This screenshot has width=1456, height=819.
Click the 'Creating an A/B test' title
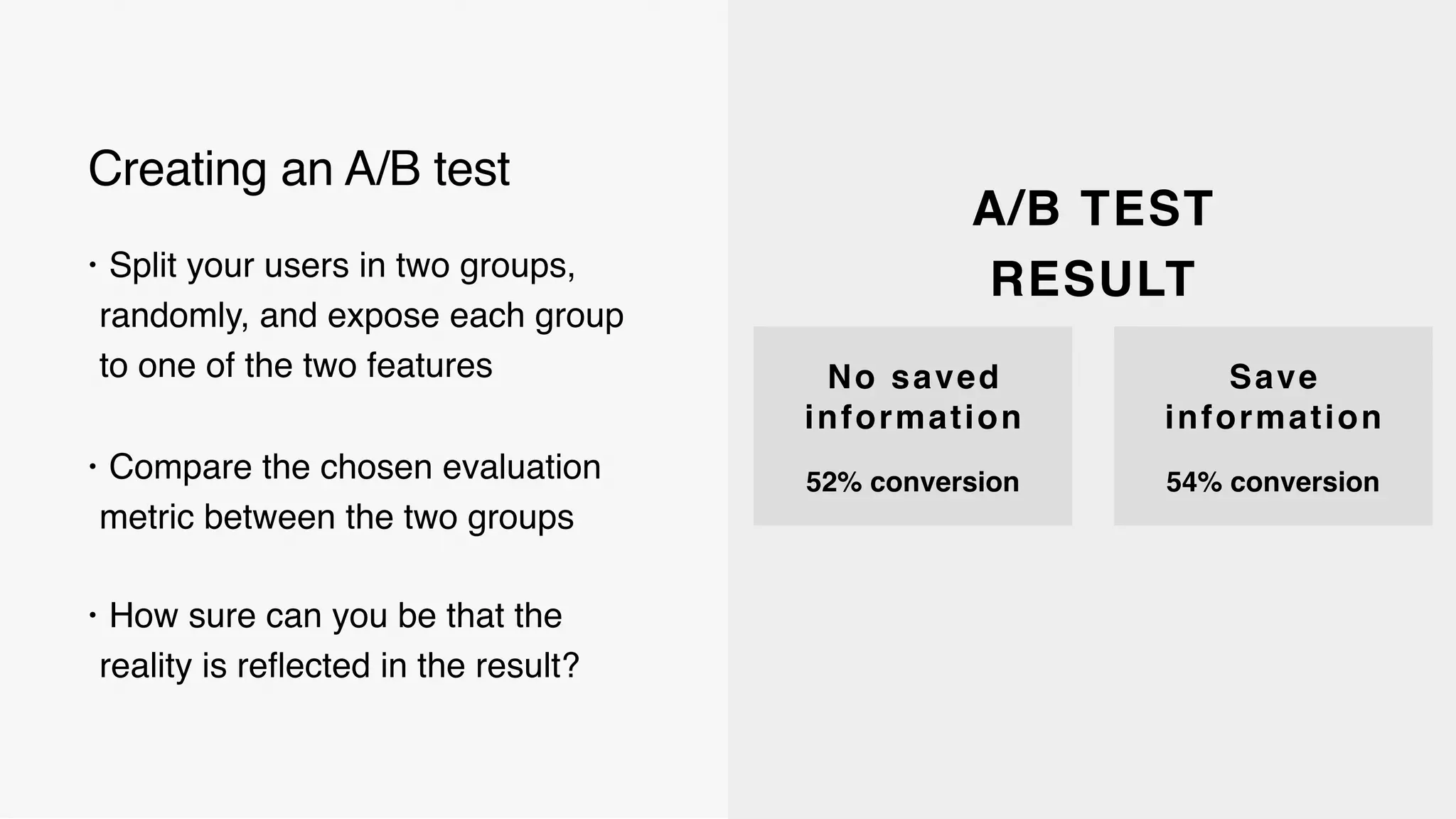299,169
